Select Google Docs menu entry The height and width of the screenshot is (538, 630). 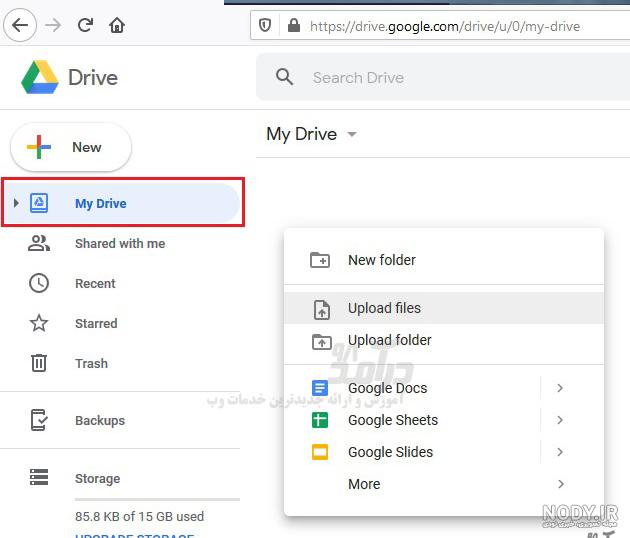click(444, 388)
